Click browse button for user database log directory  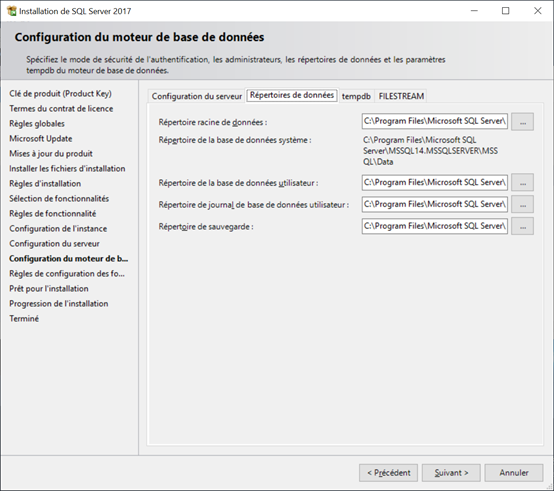pyautogui.click(x=522, y=205)
